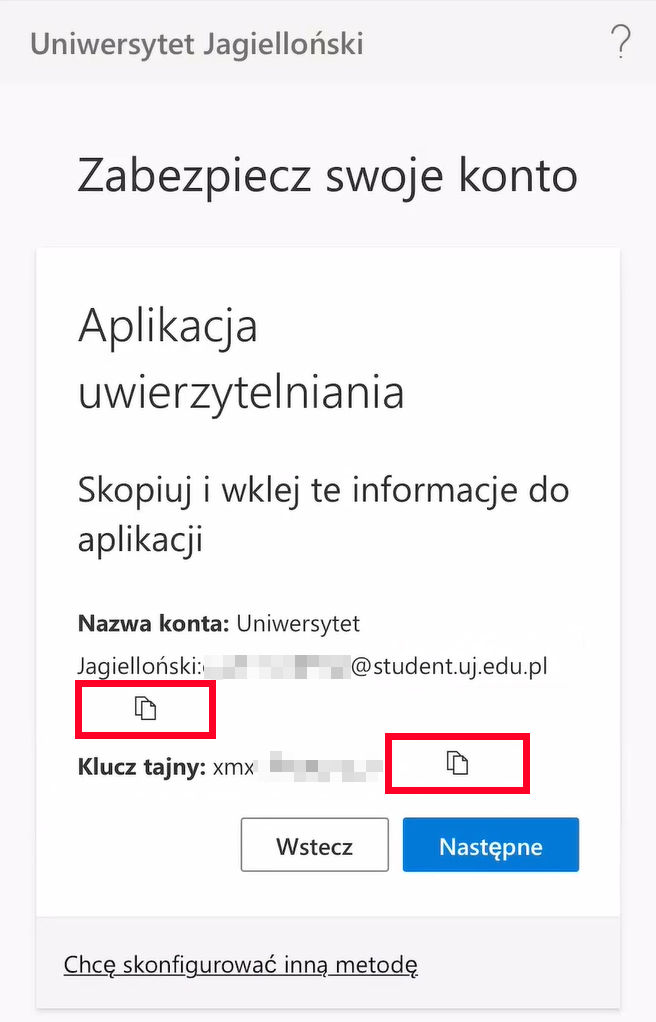Image resolution: width=656 pixels, height=1022 pixels.
Task: Go back with the Wstecz button
Action: point(315,845)
